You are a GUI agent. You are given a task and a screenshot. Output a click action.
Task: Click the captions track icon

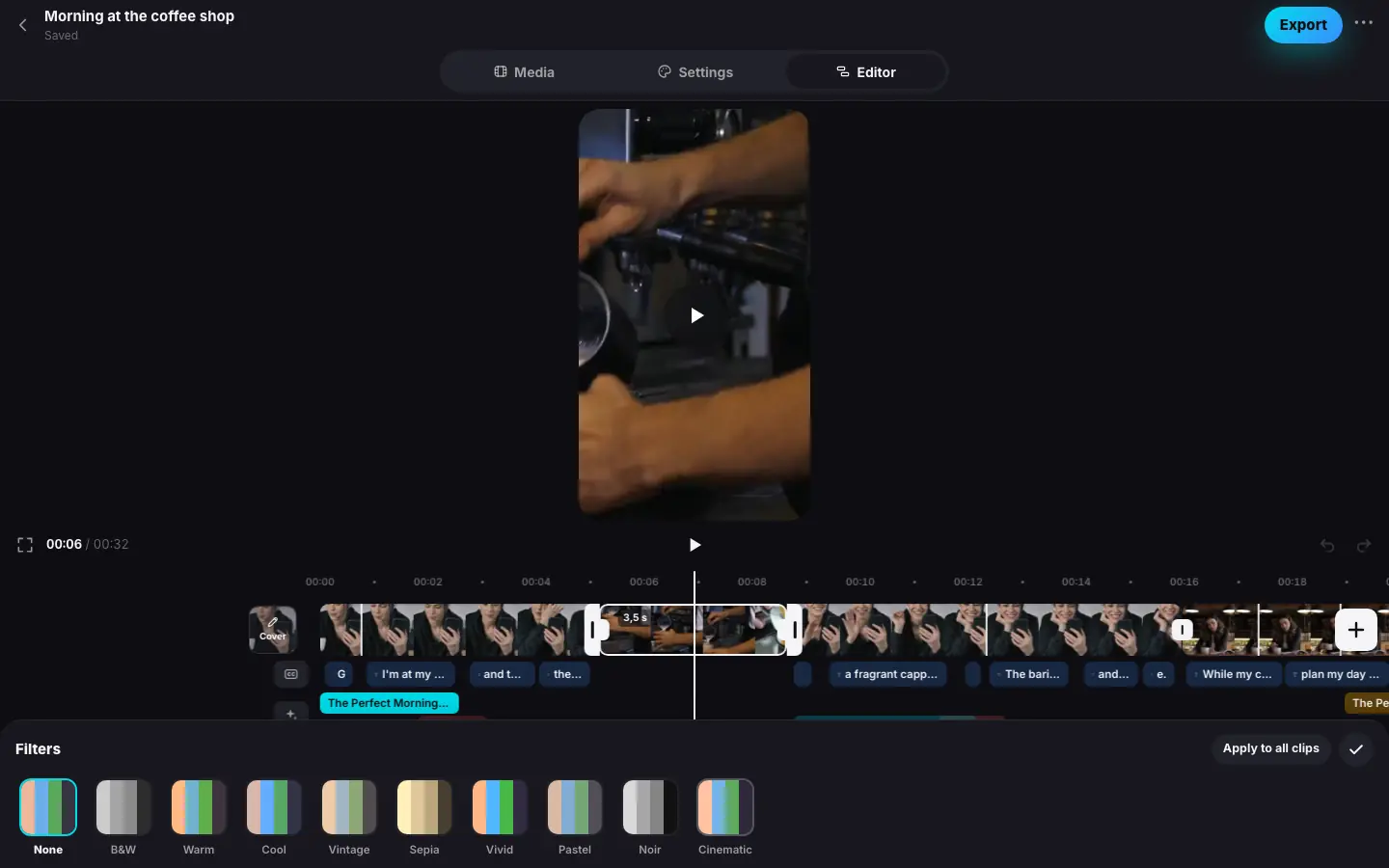[291, 674]
